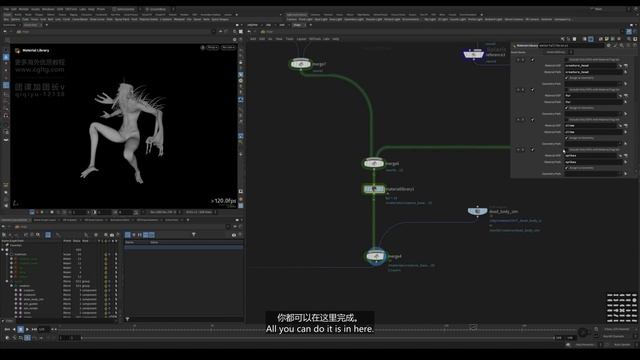The image size is (640, 360).
Task: Select the Tube shelf tool
Action: (25, 19)
